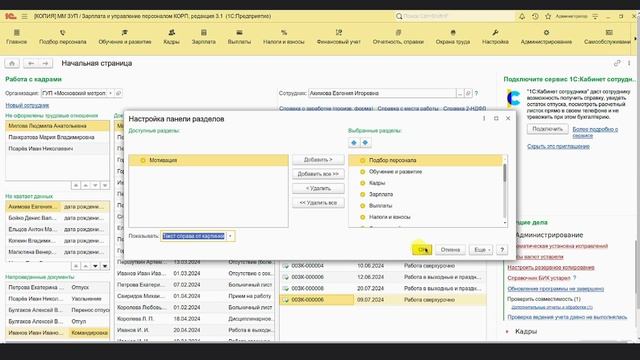Open Скрыть это приглашение link

click(558, 146)
